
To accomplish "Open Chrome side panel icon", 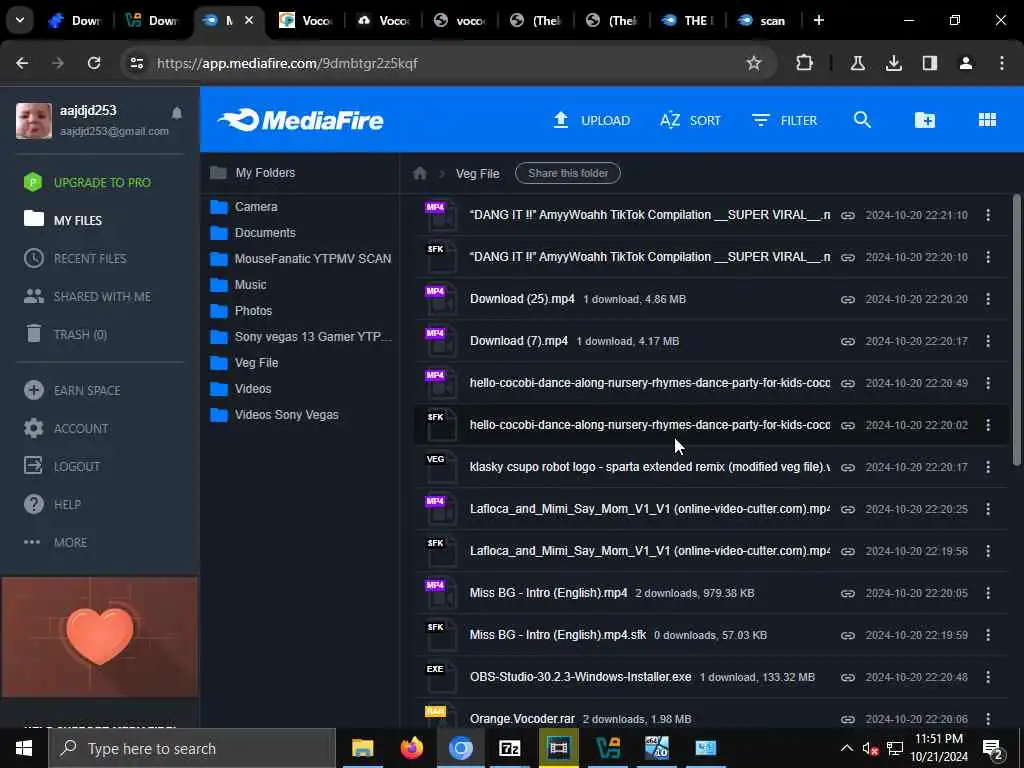I will click(929, 63).
